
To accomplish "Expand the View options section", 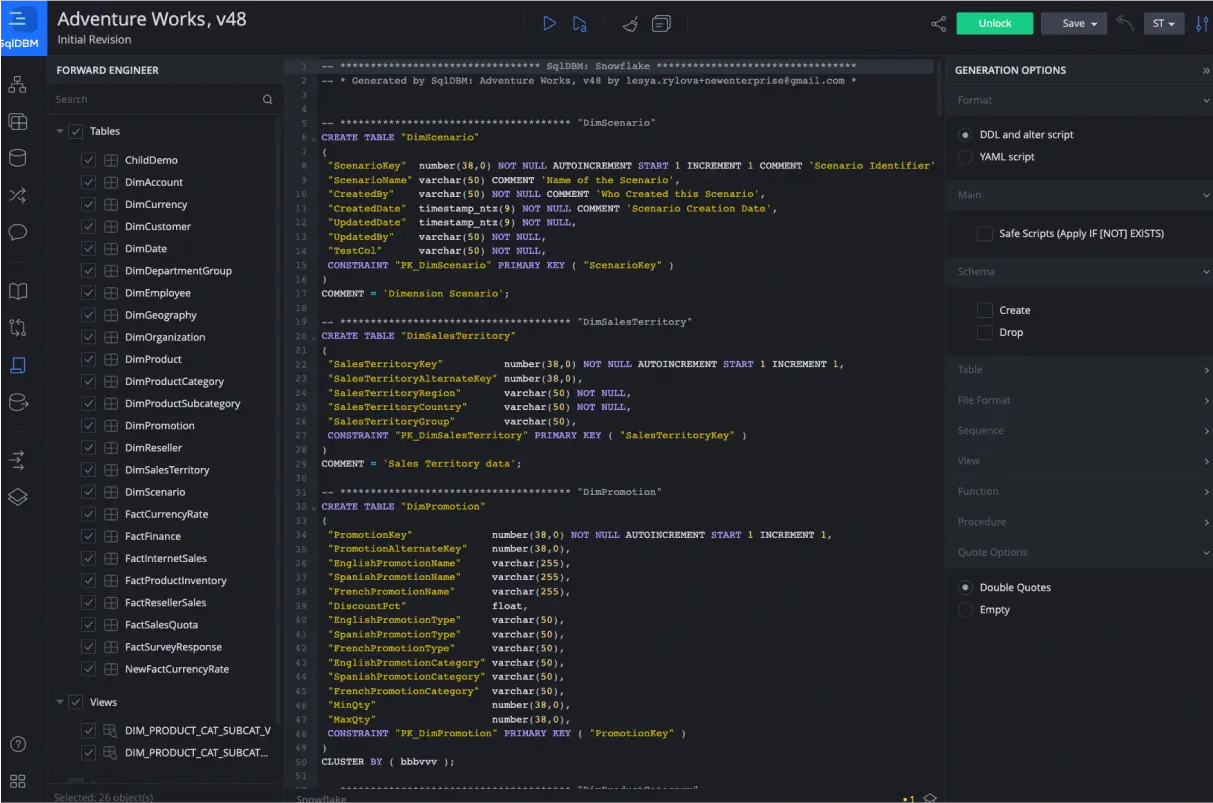I will (x=1079, y=461).
